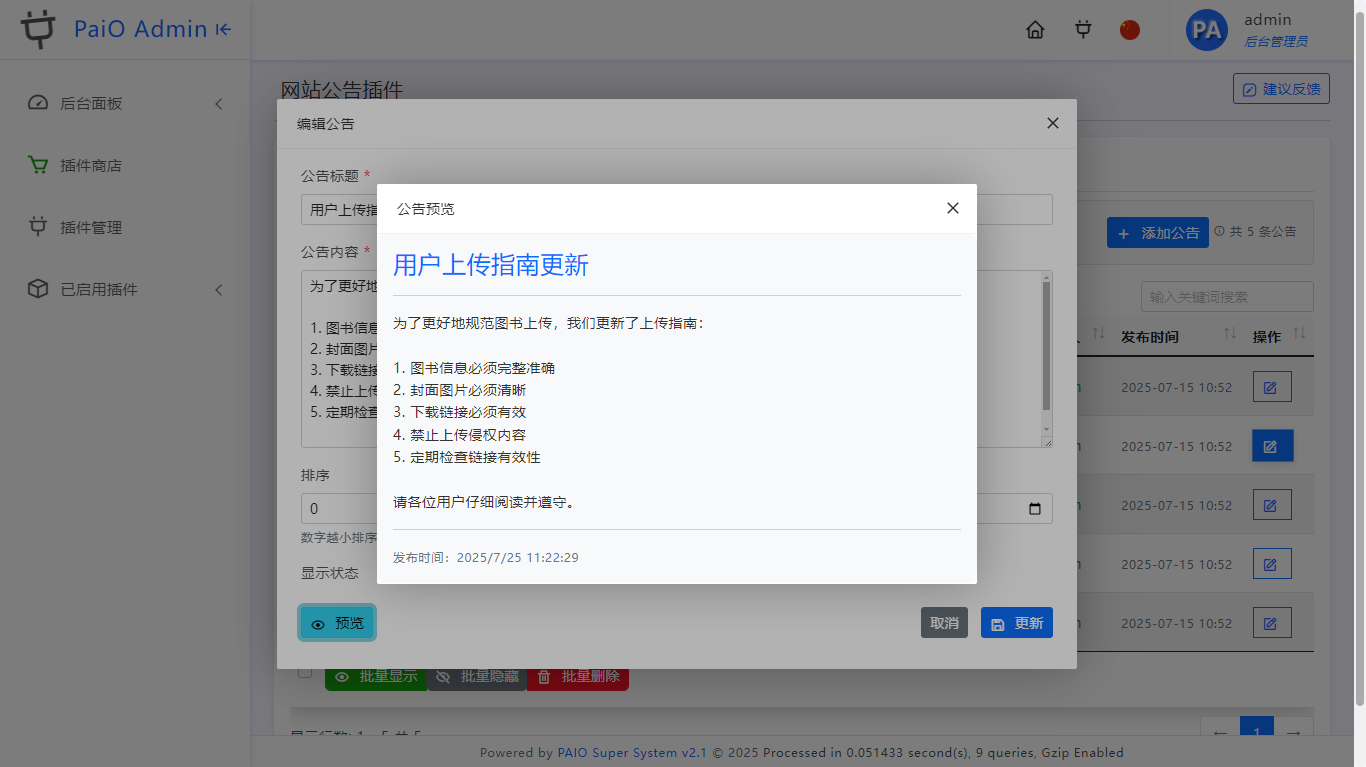Open 后台面板 dashboard menu
This screenshot has width=1366, height=767.
[125, 103]
